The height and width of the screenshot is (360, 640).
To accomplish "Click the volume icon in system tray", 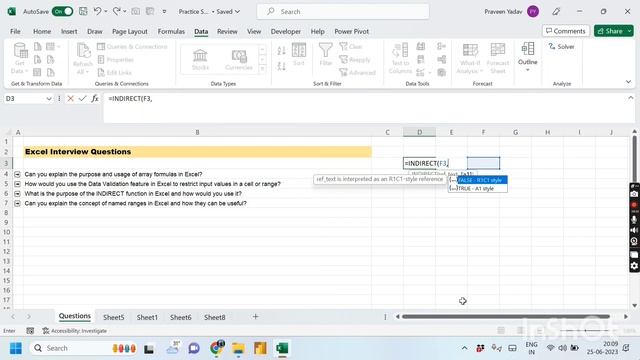I will click(x=562, y=348).
